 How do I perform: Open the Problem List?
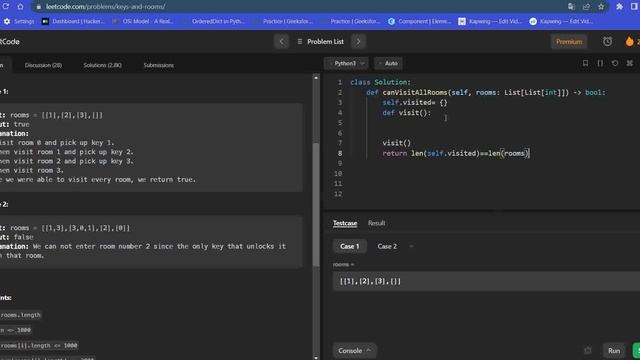[321, 42]
